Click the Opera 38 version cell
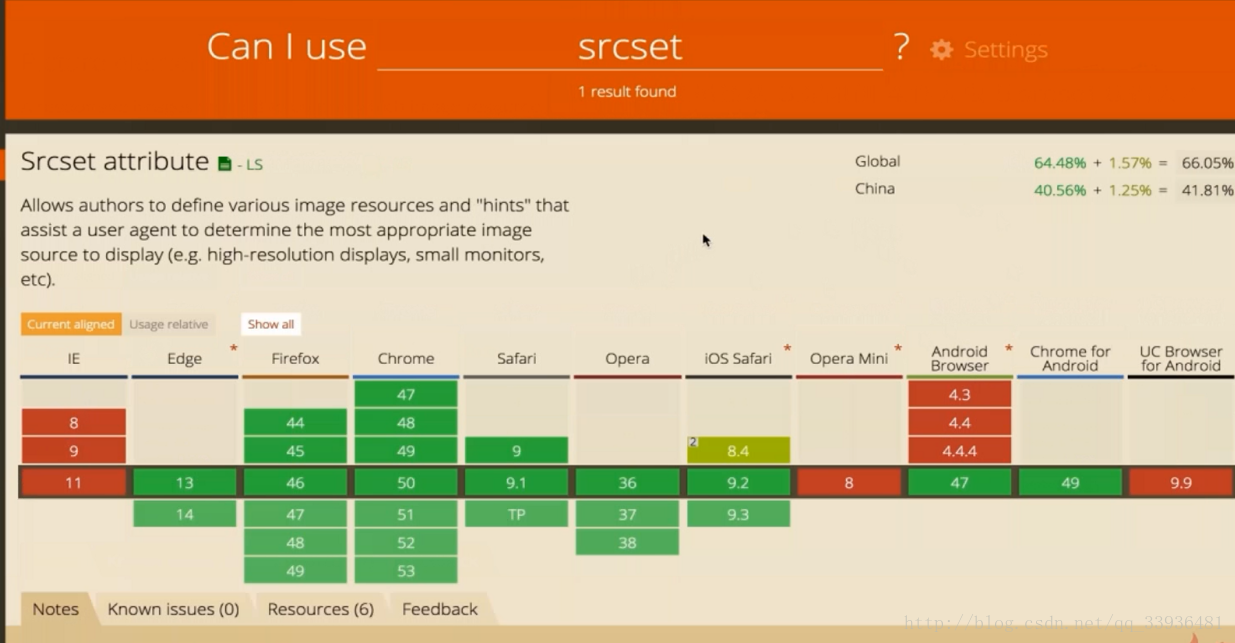The height and width of the screenshot is (643, 1235). pyautogui.click(x=627, y=542)
